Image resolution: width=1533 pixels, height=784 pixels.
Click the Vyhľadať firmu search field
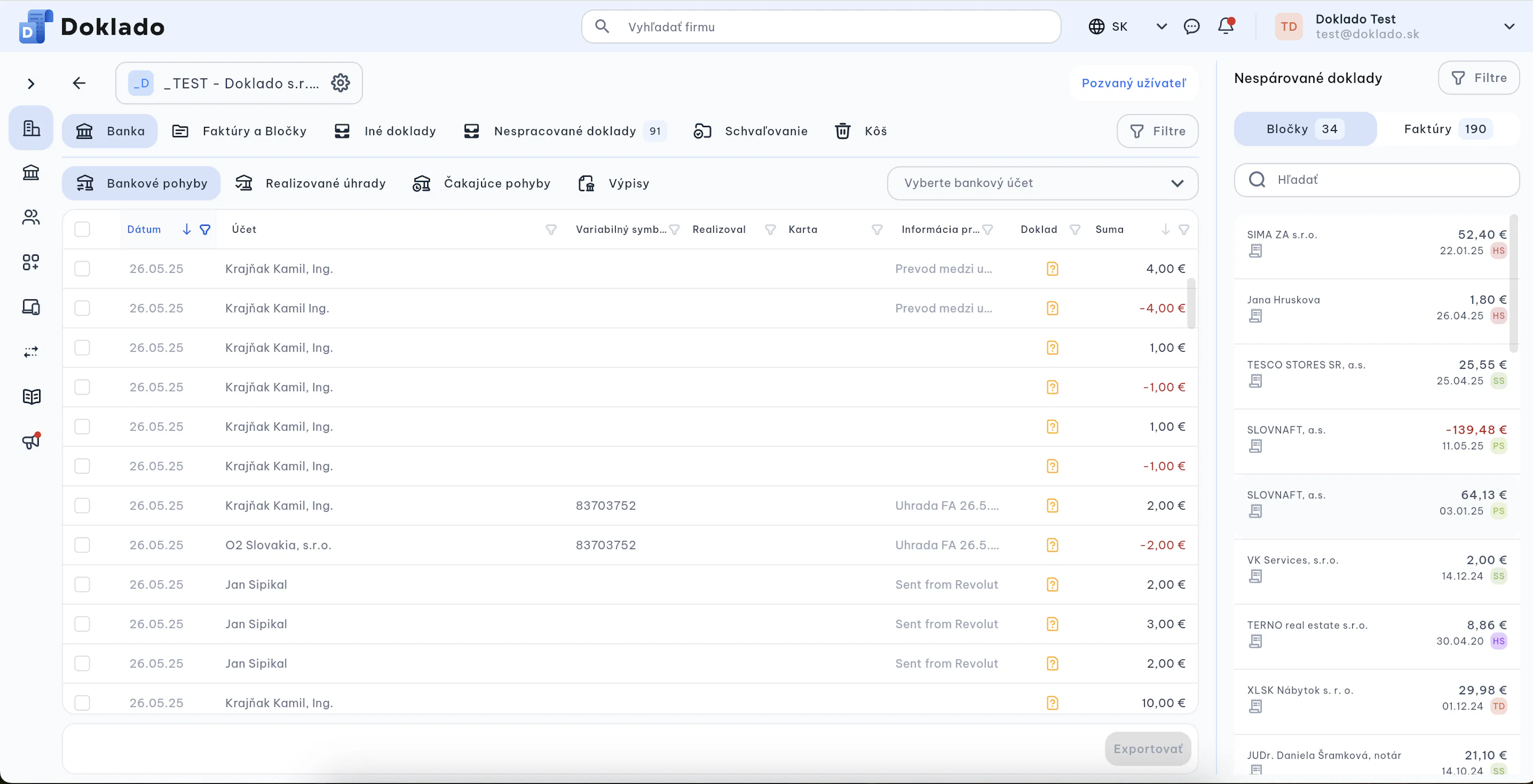click(x=821, y=26)
